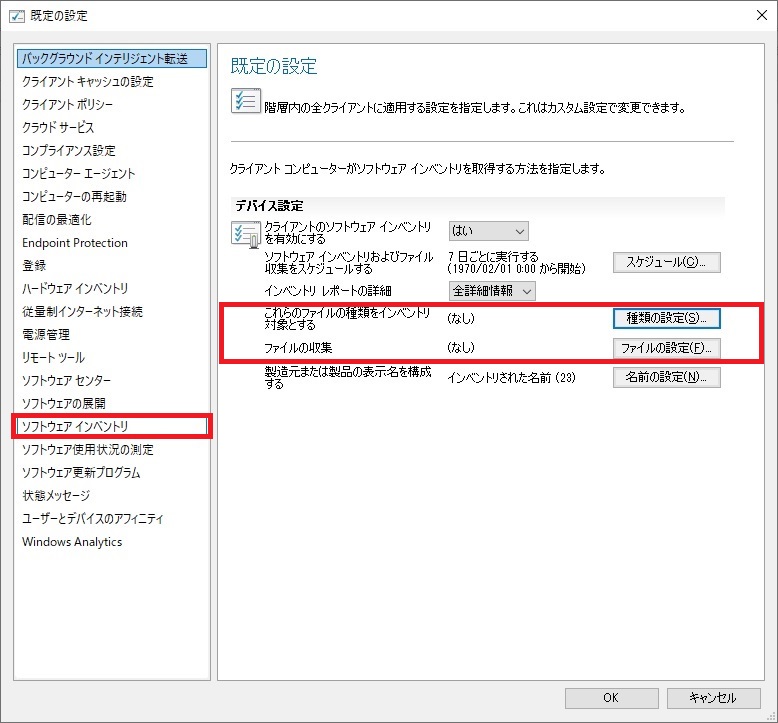Click the ファイルの設定(F)... button
This screenshot has height=723, width=778.
pyautogui.click(x=666, y=348)
